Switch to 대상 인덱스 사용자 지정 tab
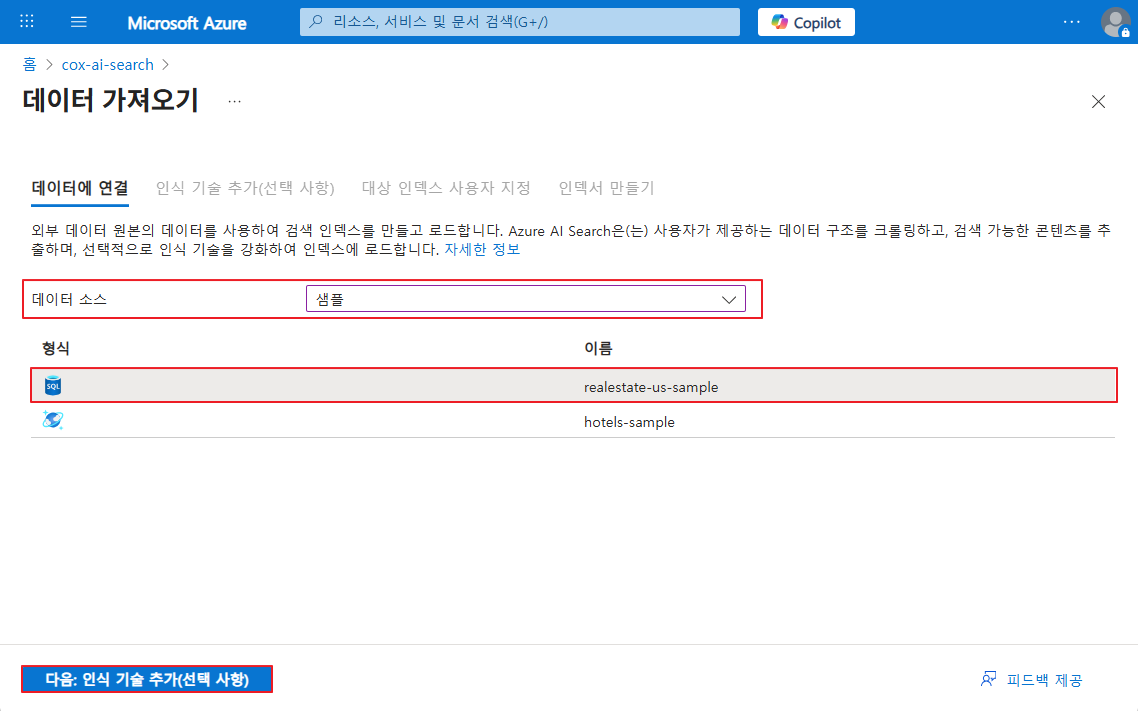This screenshot has height=711, width=1138. 446,188
